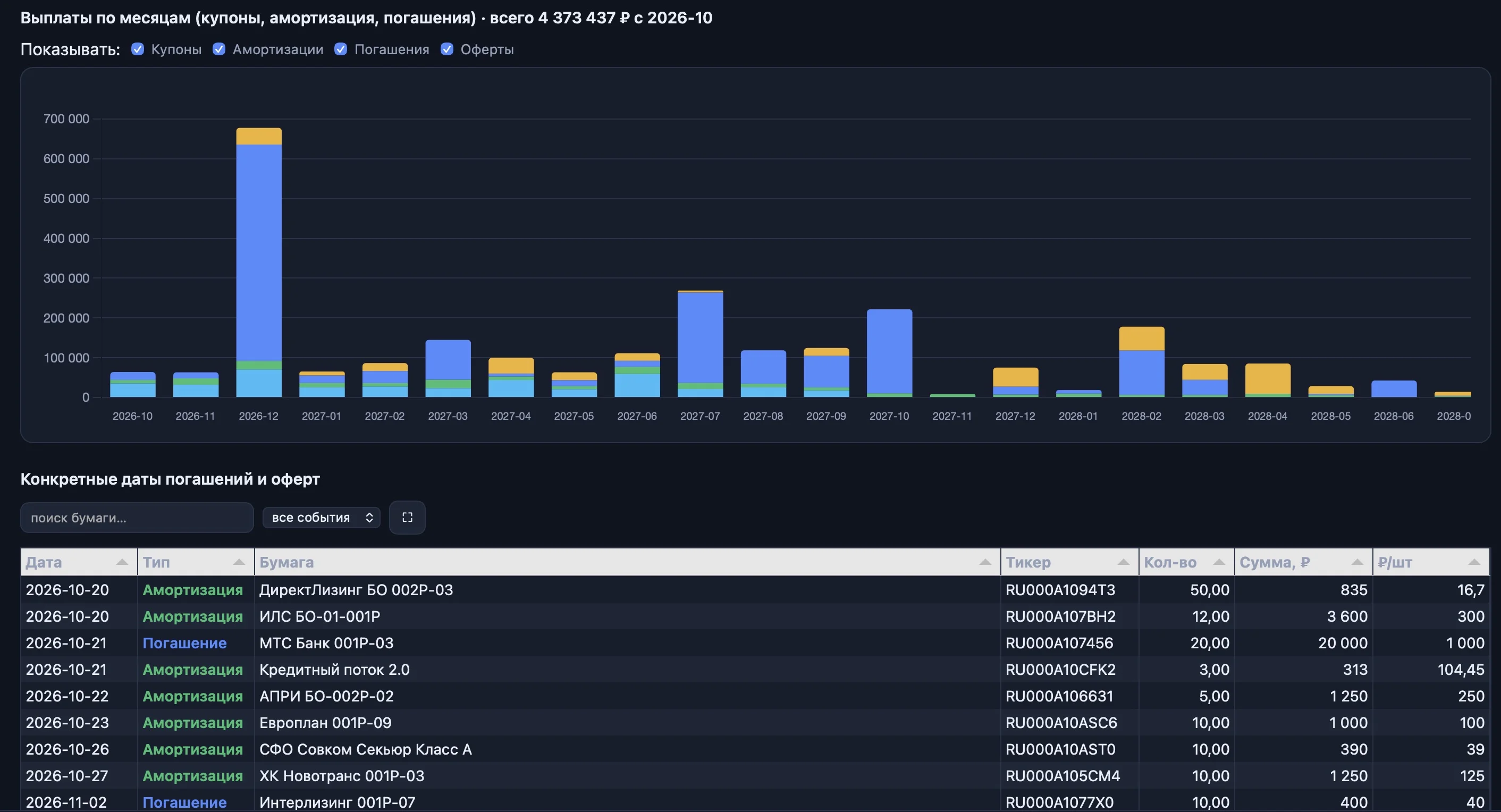Sort by Тип column arrow
The height and width of the screenshot is (812, 1501).
tap(239, 562)
